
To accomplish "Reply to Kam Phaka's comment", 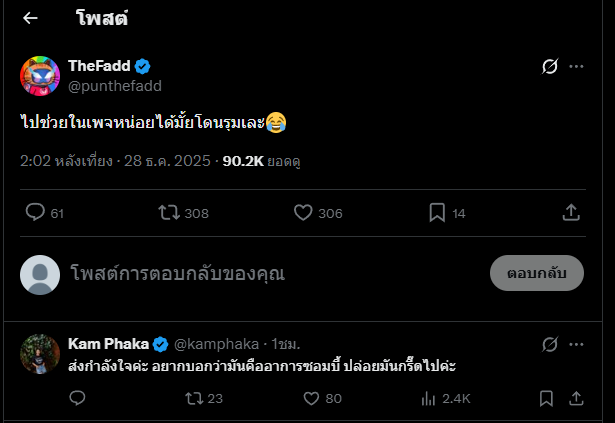I will point(78,398).
